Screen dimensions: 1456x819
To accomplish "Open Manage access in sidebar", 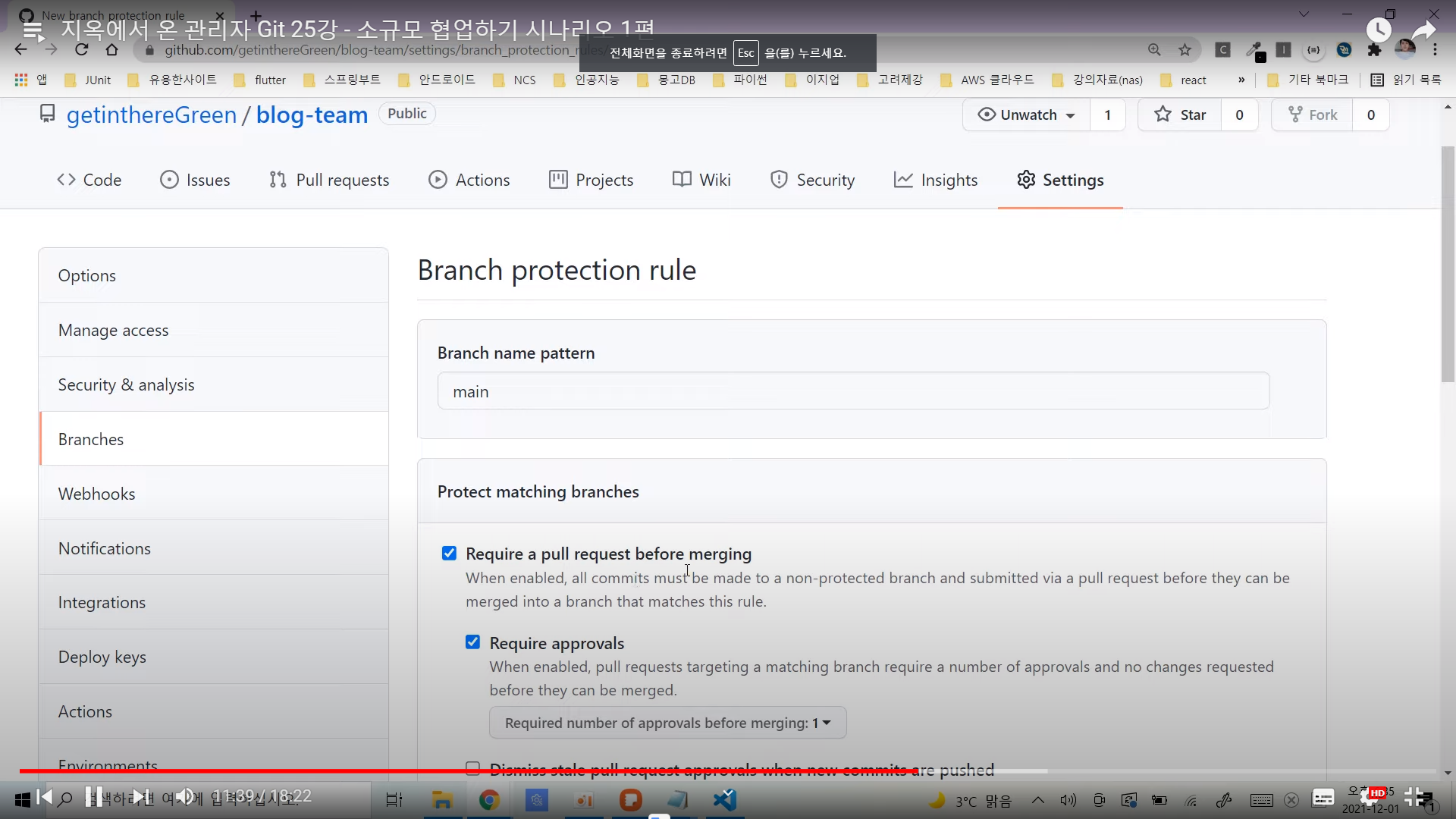I will [214, 330].
